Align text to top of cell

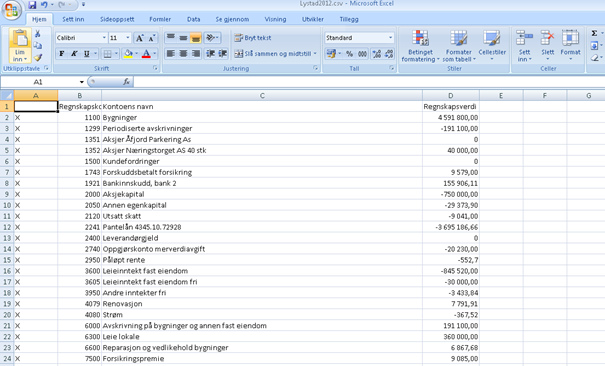[171, 37]
